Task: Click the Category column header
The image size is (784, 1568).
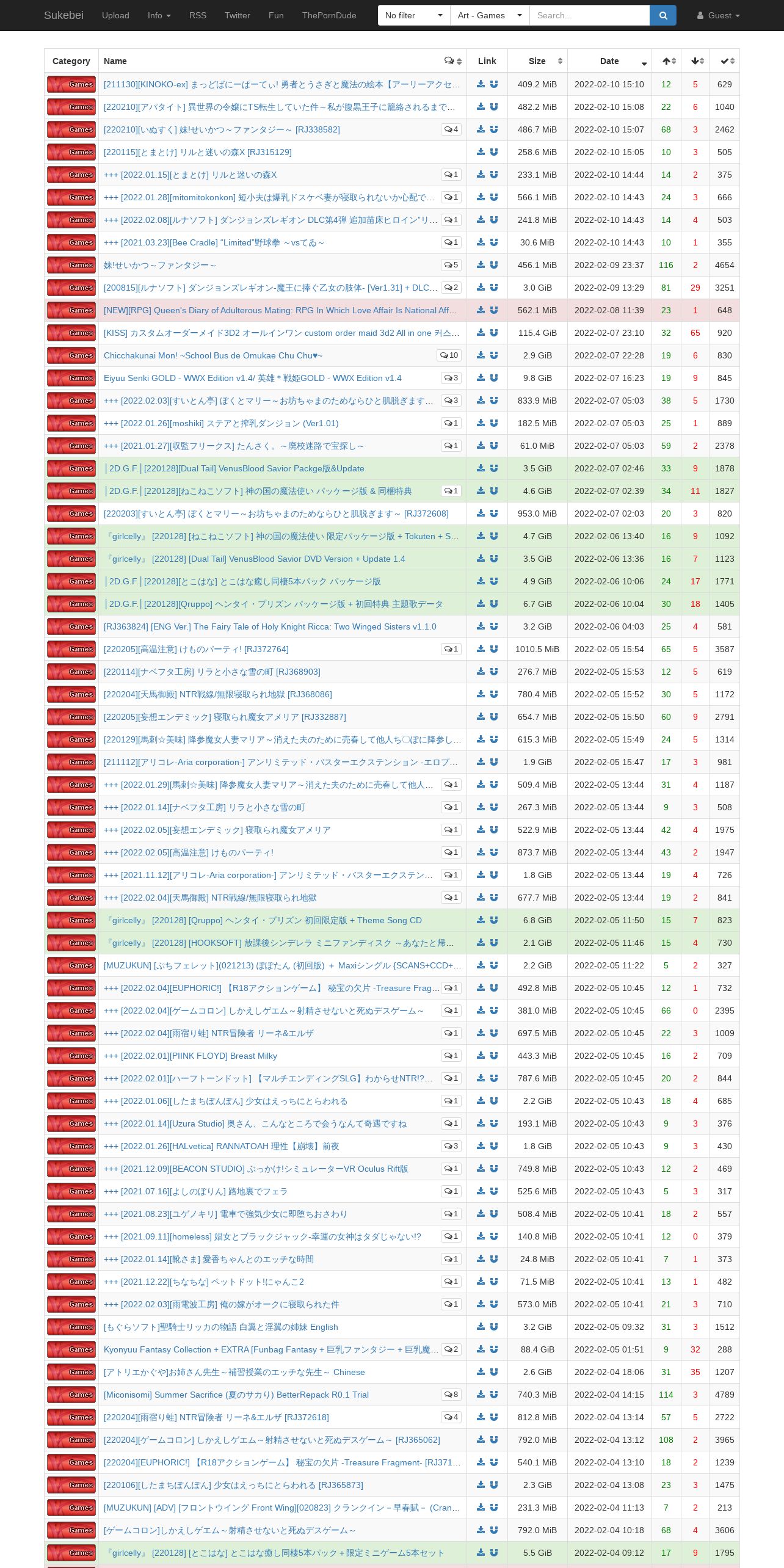Action: [71, 61]
